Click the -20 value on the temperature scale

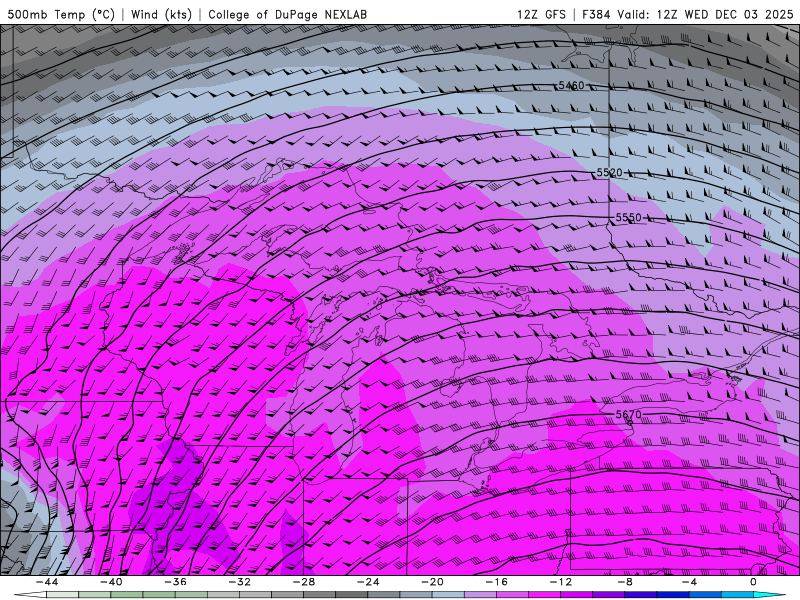click(433, 582)
